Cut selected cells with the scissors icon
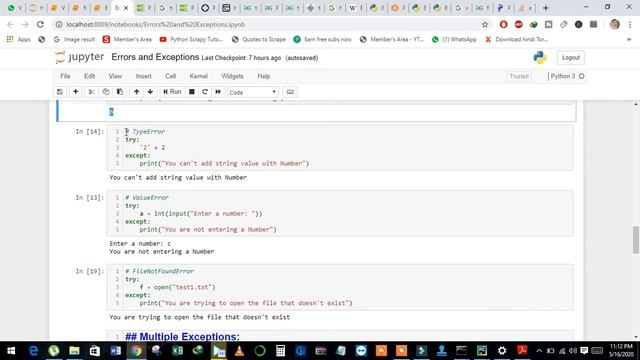Viewport: 640px width, 360px height. pyautogui.click(x=91, y=92)
